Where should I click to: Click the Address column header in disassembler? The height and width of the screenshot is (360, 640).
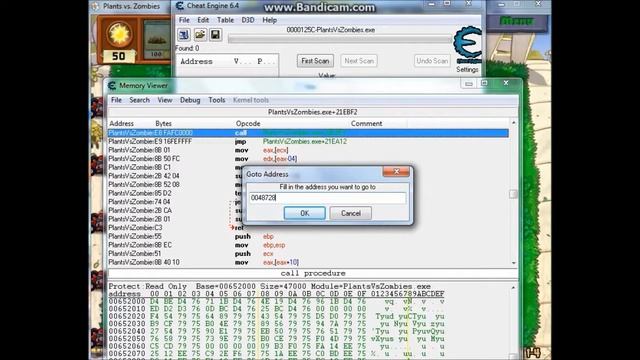pyautogui.click(x=122, y=123)
